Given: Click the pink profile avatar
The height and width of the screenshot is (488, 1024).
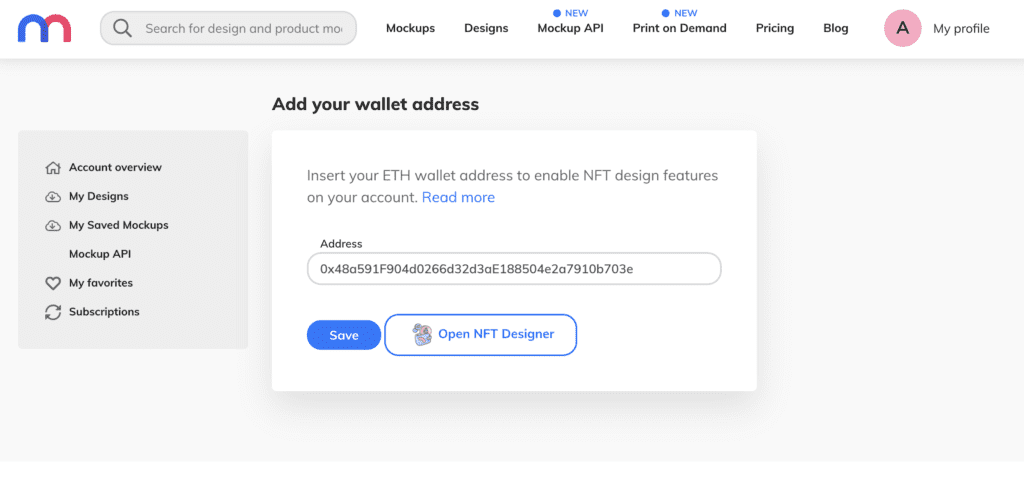Looking at the screenshot, I should tap(903, 28).
